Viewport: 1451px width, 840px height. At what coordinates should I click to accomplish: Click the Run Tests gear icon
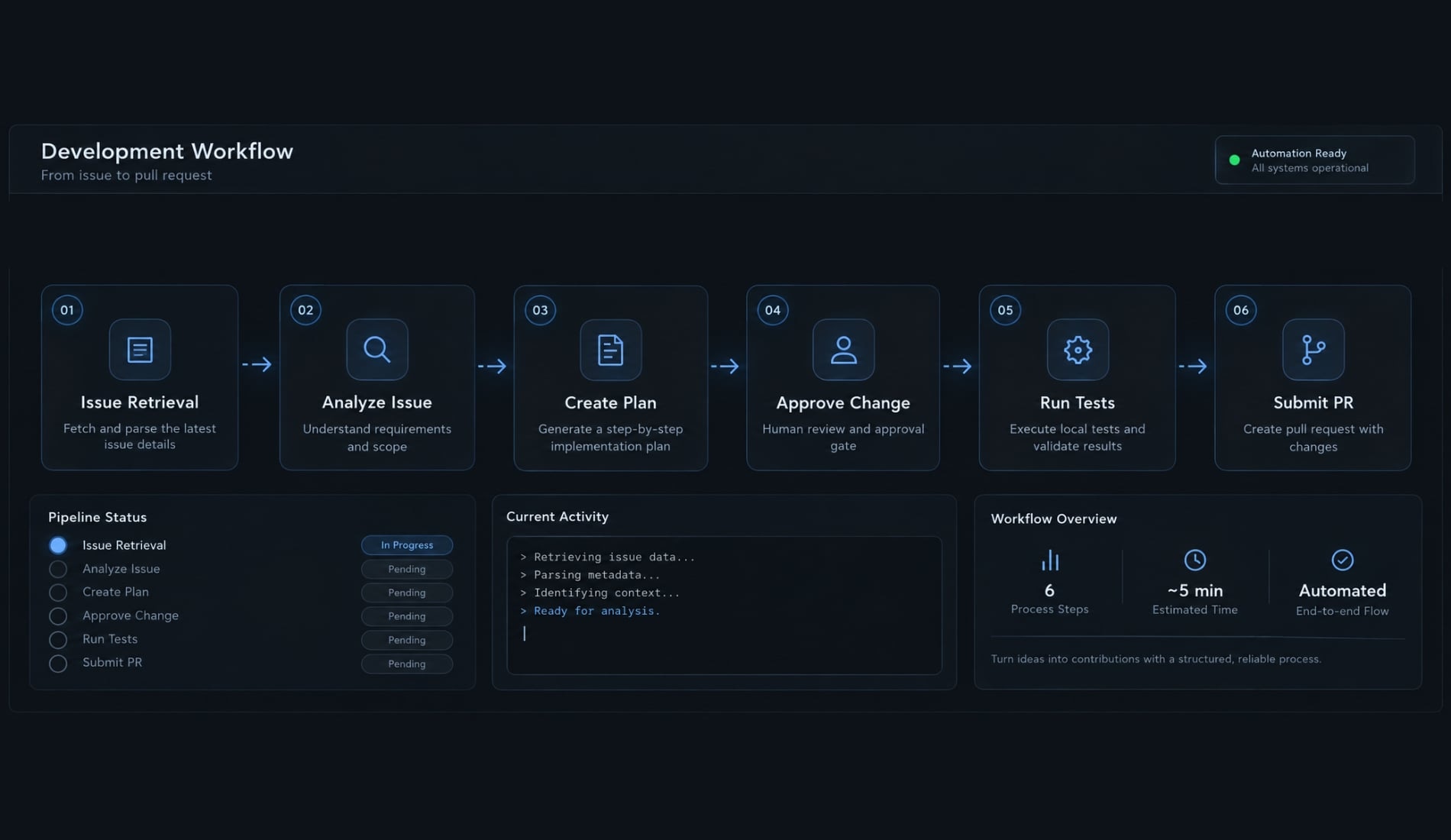pyautogui.click(x=1078, y=350)
